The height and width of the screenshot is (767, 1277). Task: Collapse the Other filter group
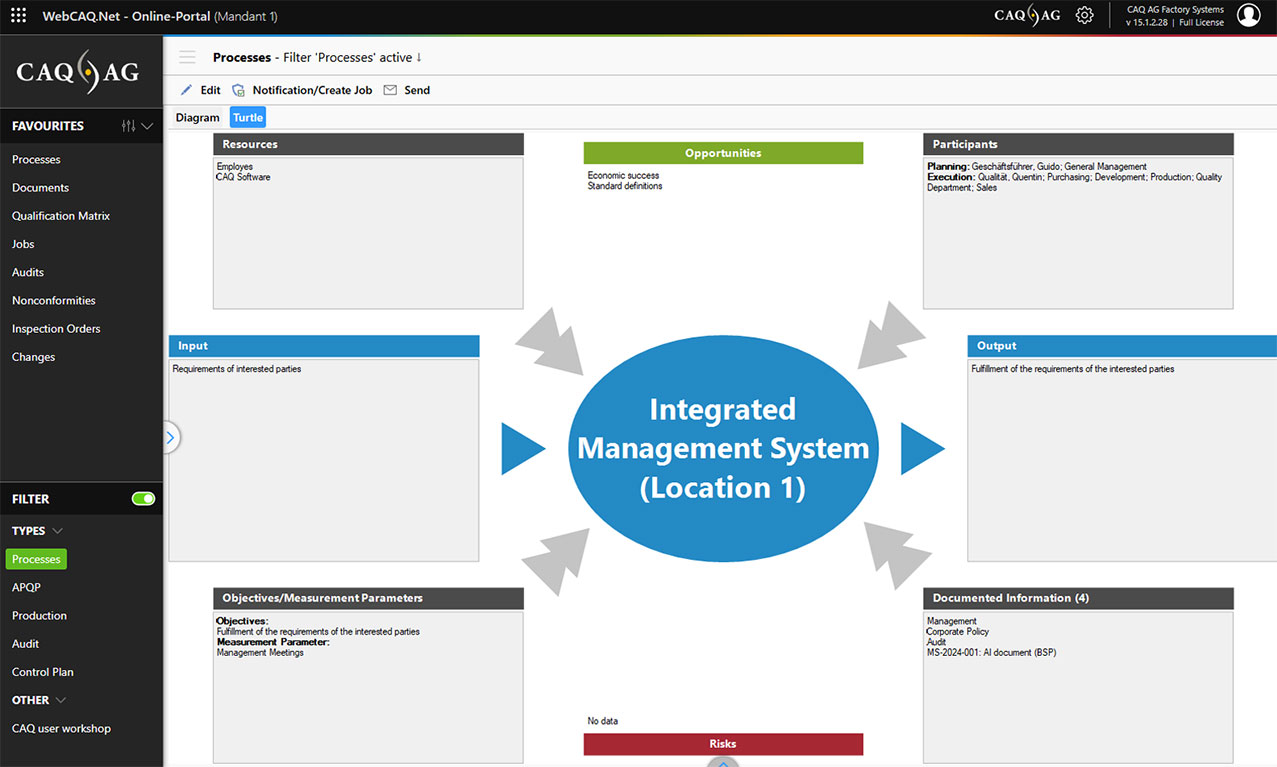[61, 700]
